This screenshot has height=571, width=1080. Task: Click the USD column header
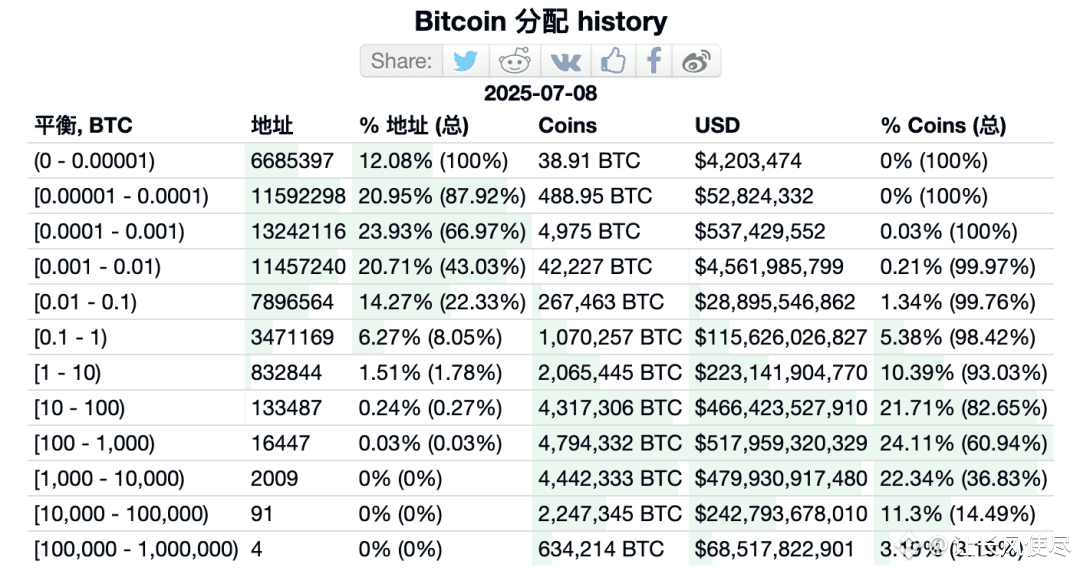717,125
